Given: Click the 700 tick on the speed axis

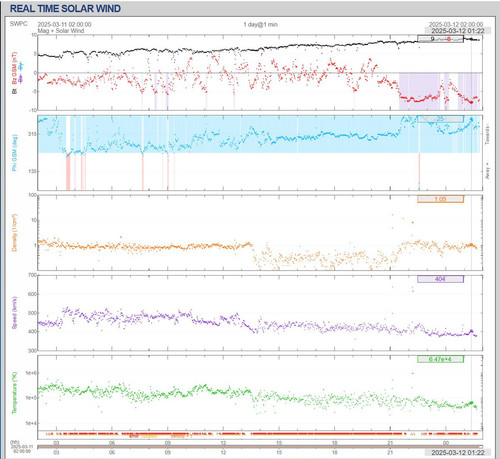Looking at the screenshot, I should (32, 275).
